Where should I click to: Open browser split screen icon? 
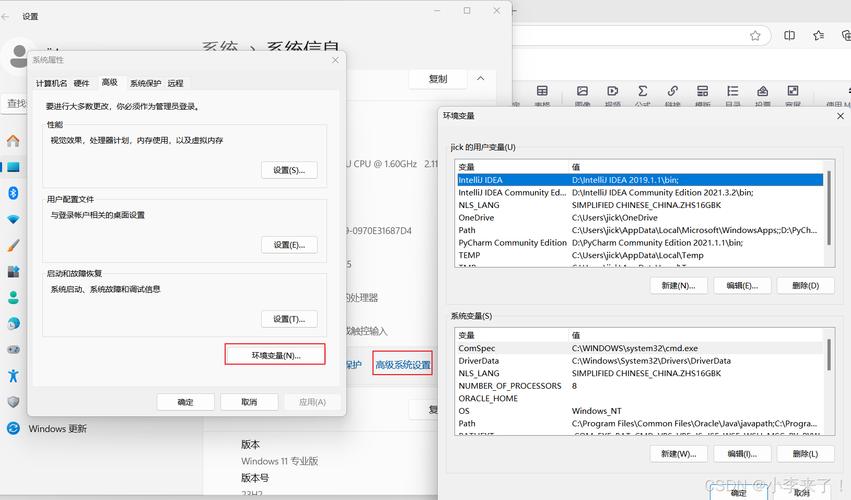point(789,35)
